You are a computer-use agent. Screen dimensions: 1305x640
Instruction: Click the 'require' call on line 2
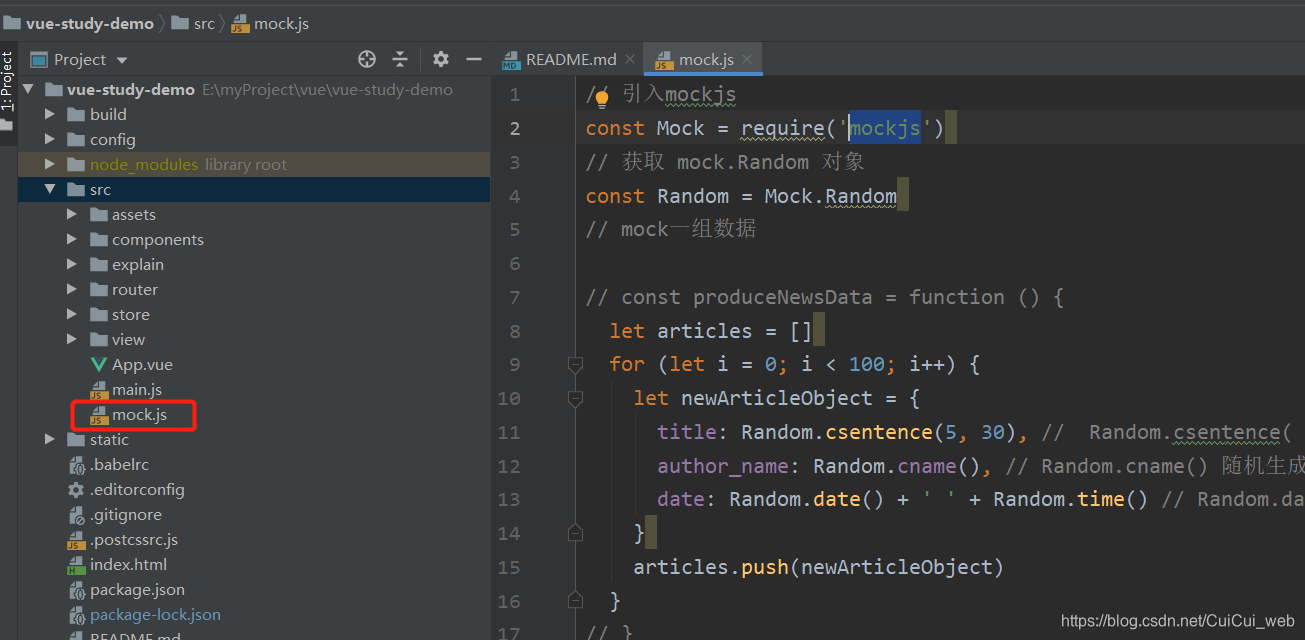coord(782,128)
